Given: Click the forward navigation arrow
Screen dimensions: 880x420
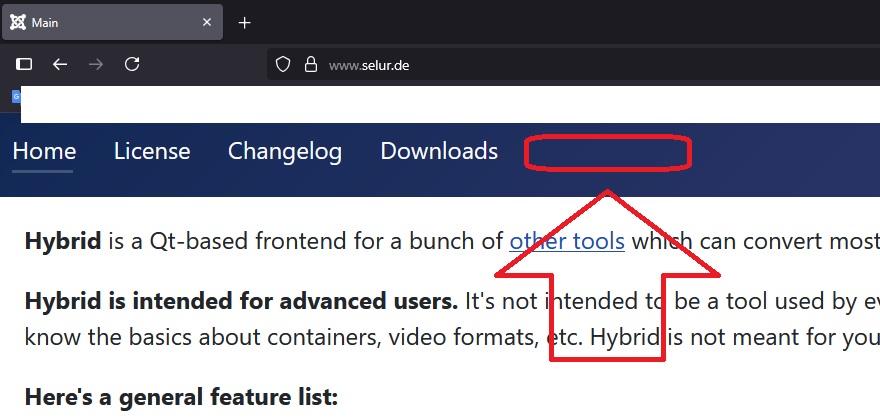Looking at the screenshot, I should coord(96,65).
